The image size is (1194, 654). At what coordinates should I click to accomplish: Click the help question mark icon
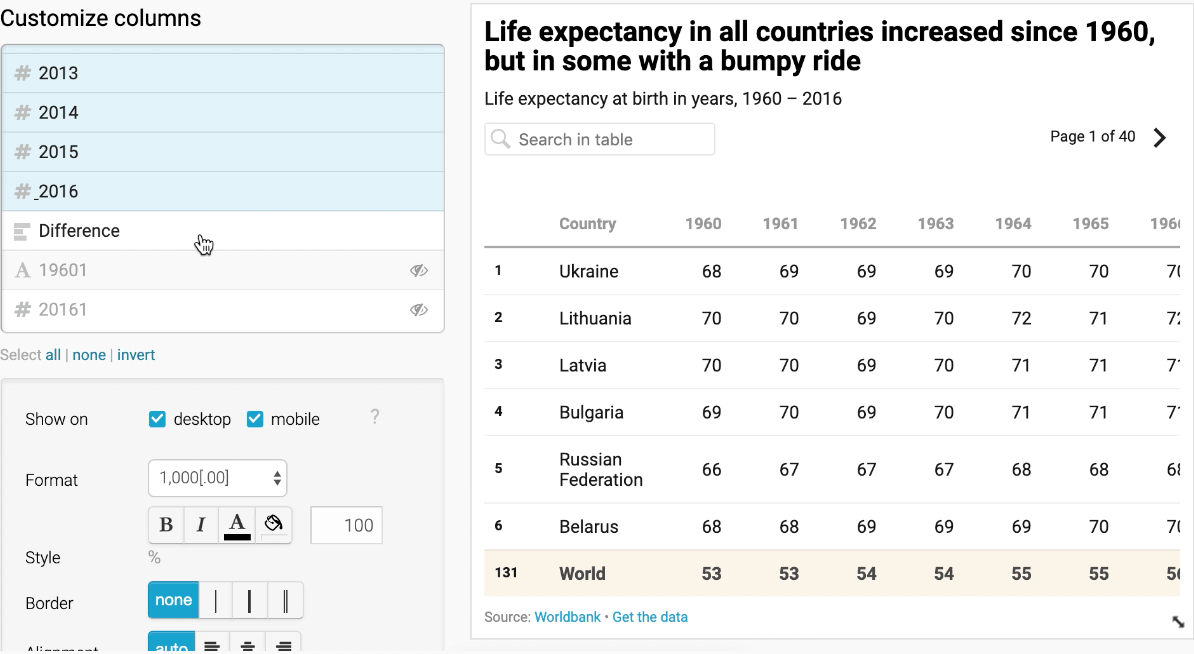[x=375, y=417]
